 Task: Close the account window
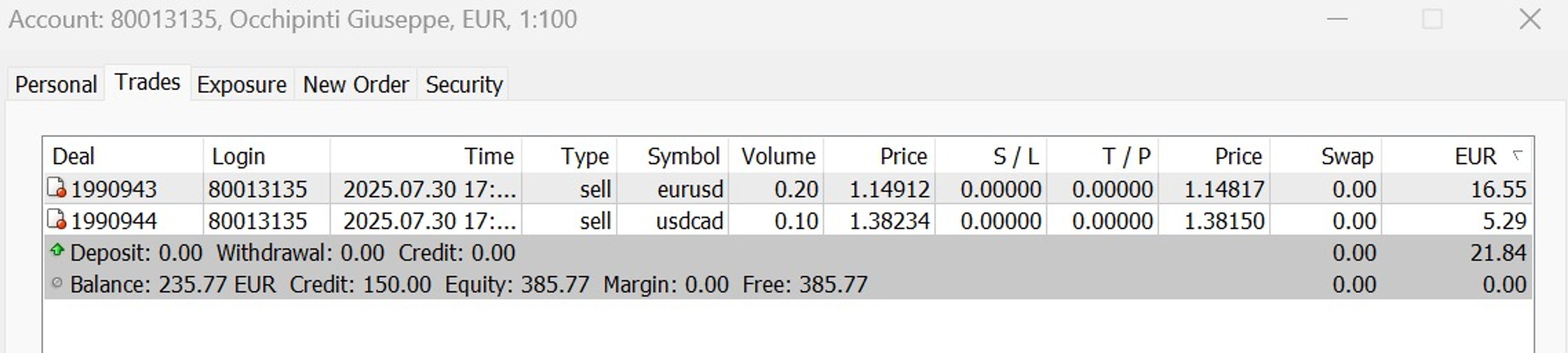pyautogui.click(x=1530, y=20)
